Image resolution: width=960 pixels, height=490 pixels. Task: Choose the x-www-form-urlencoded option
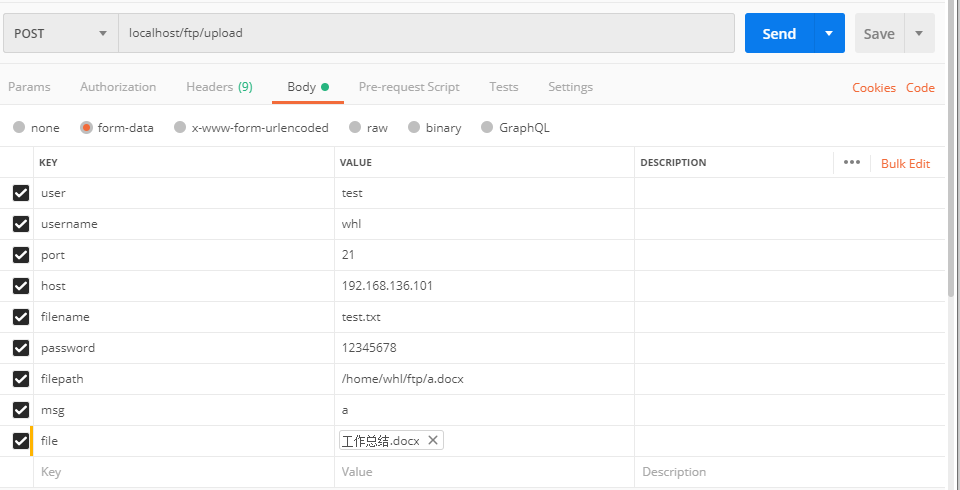pyautogui.click(x=180, y=128)
